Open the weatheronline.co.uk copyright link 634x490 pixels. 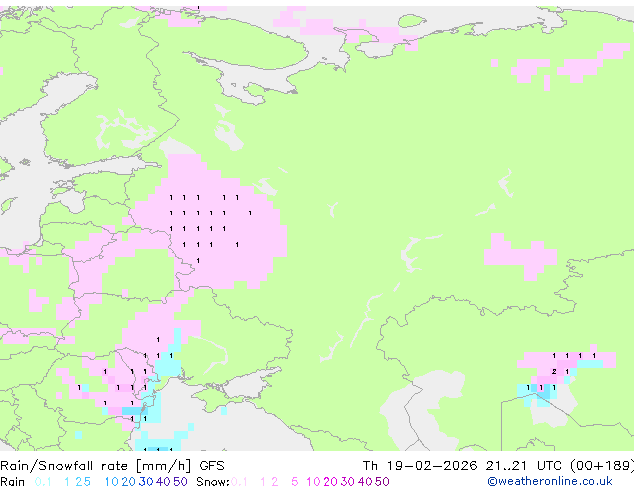pyautogui.click(x=550, y=482)
